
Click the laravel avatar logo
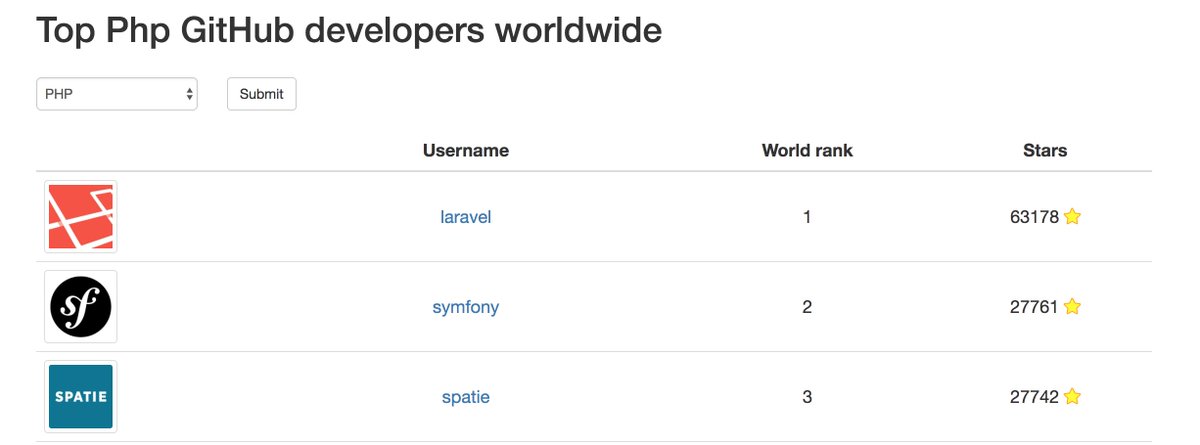81,217
